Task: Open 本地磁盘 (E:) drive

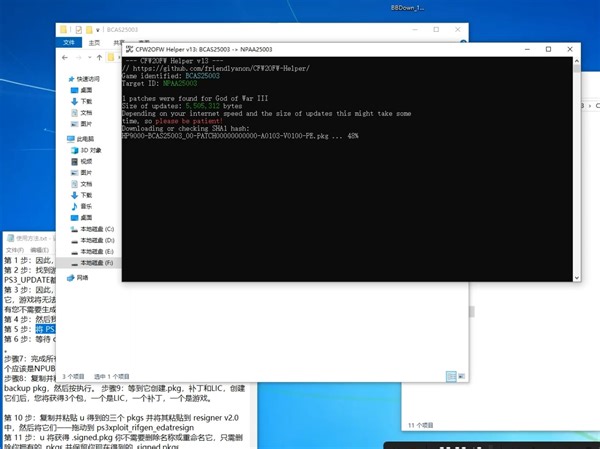Action: tap(92, 251)
